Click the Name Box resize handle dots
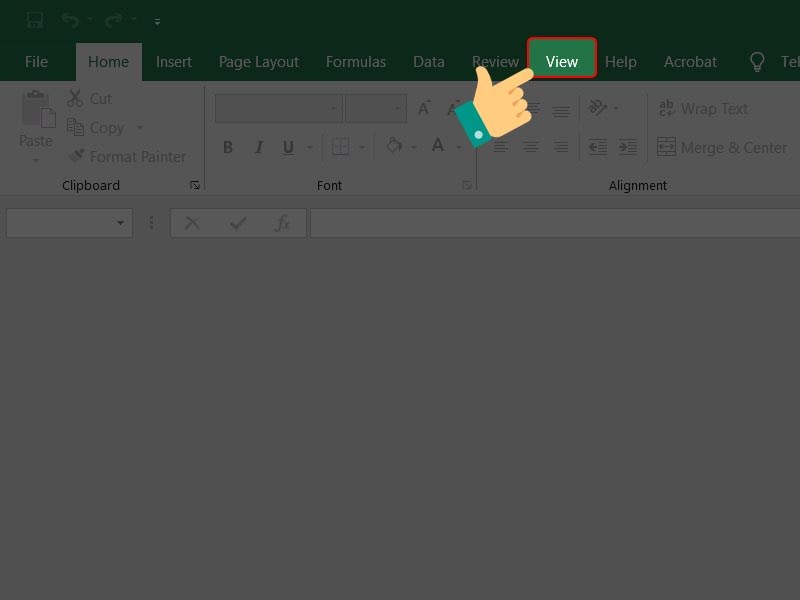 (x=152, y=223)
